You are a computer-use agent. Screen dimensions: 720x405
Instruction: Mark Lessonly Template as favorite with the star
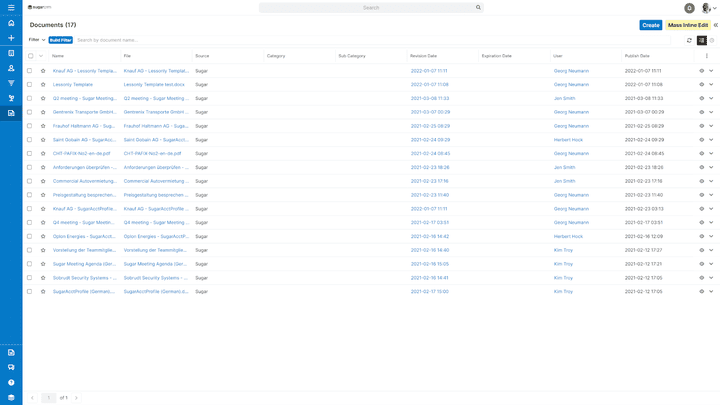point(43,85)
